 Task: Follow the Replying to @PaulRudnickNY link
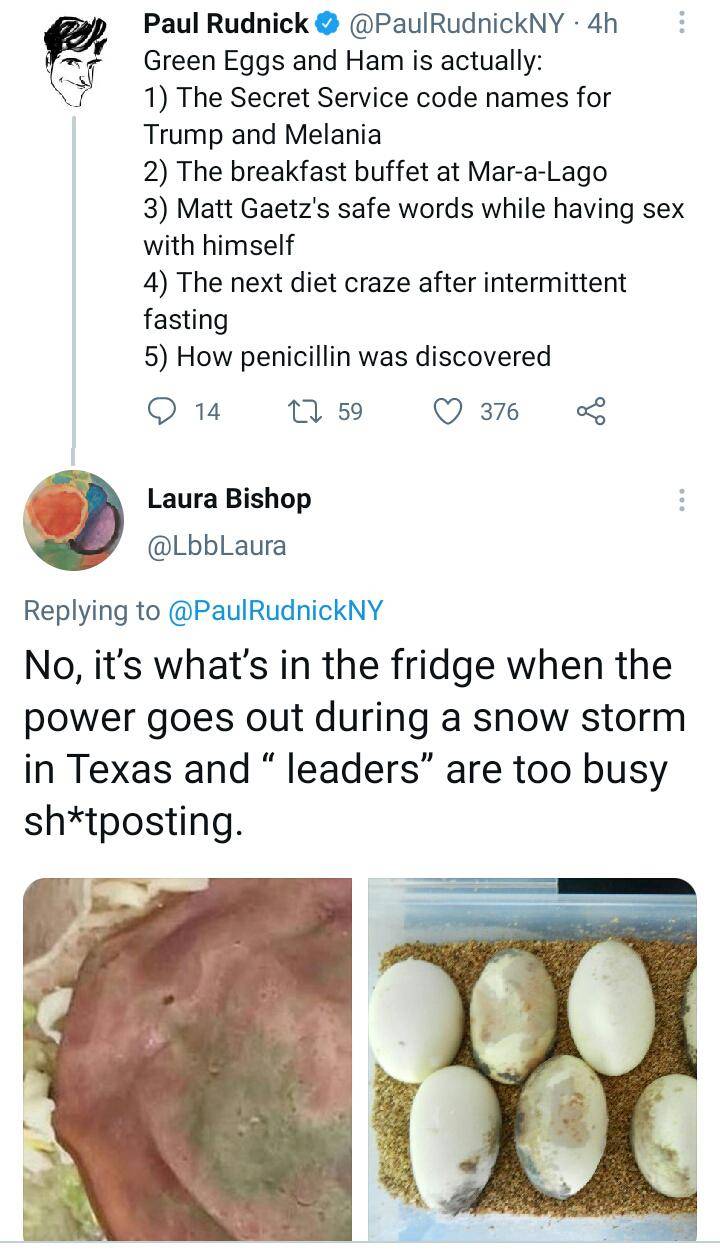pos(276,610)
